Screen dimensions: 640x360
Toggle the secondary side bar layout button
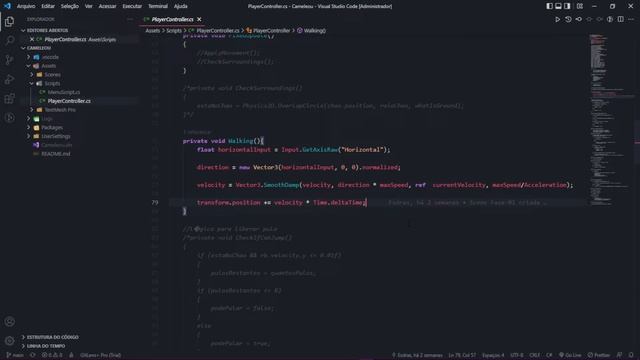click(x=567, y=6)
